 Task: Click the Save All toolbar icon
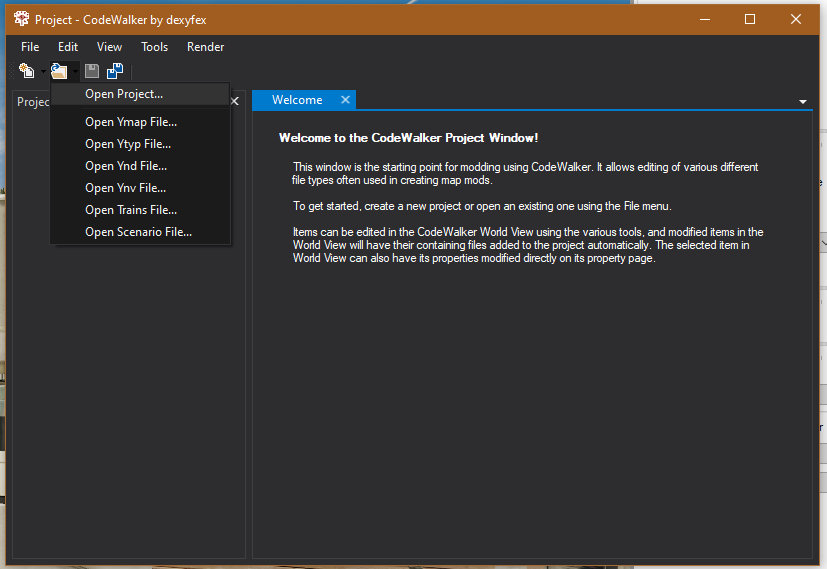tap(114, 71)
